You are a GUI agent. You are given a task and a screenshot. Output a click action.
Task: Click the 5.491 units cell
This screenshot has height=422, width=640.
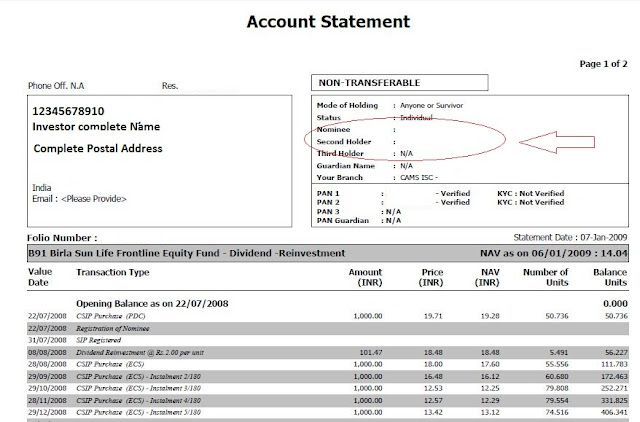[x=558, y=353]
